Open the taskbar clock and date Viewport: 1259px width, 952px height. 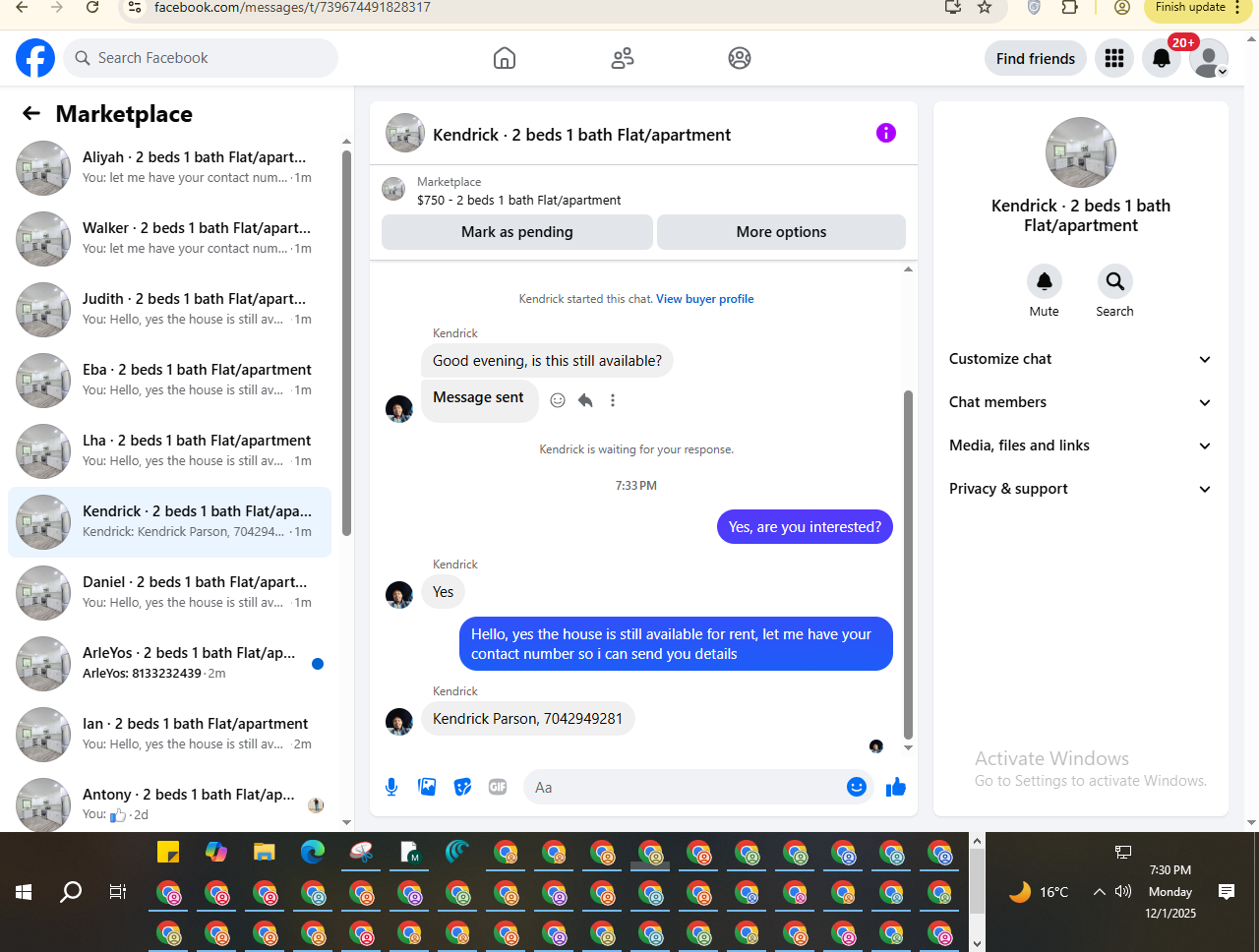(x=1170, y=892)
